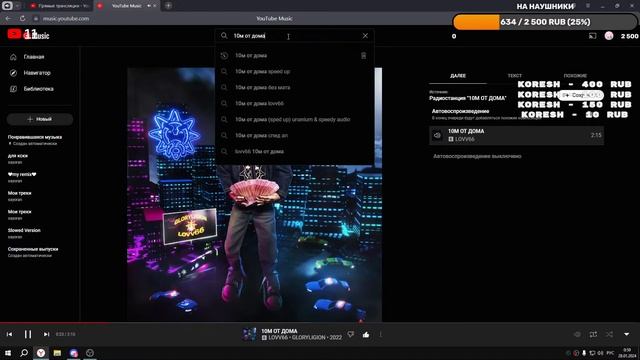Switch to the ДАЛЕЕ tab
The image size is (640, 360).
coord(458,76)
